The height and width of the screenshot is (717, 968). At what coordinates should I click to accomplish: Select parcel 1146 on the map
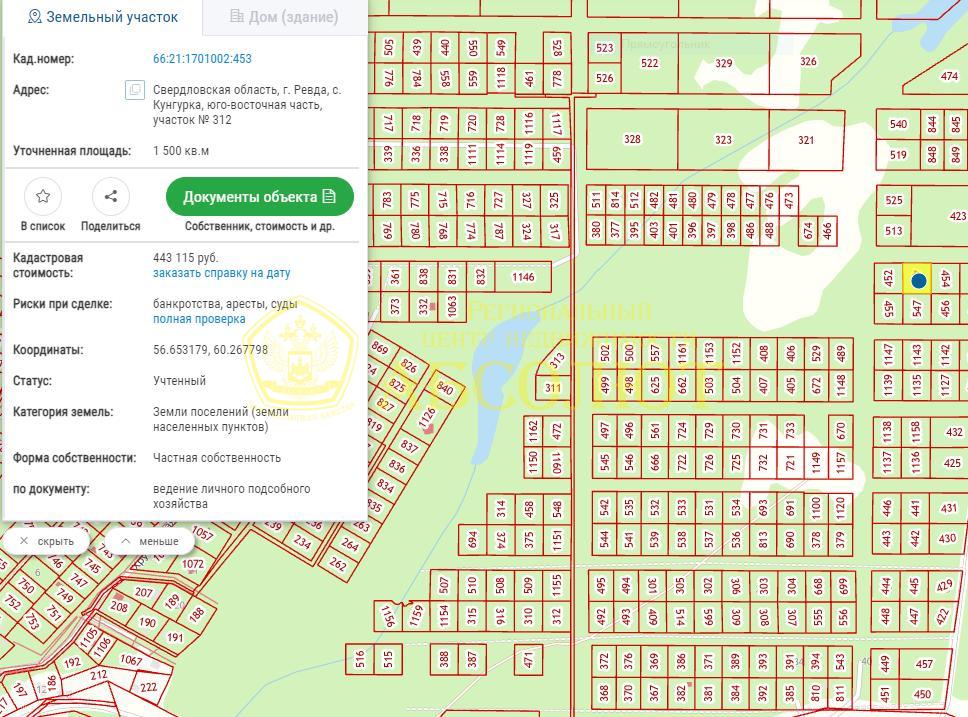522,277
